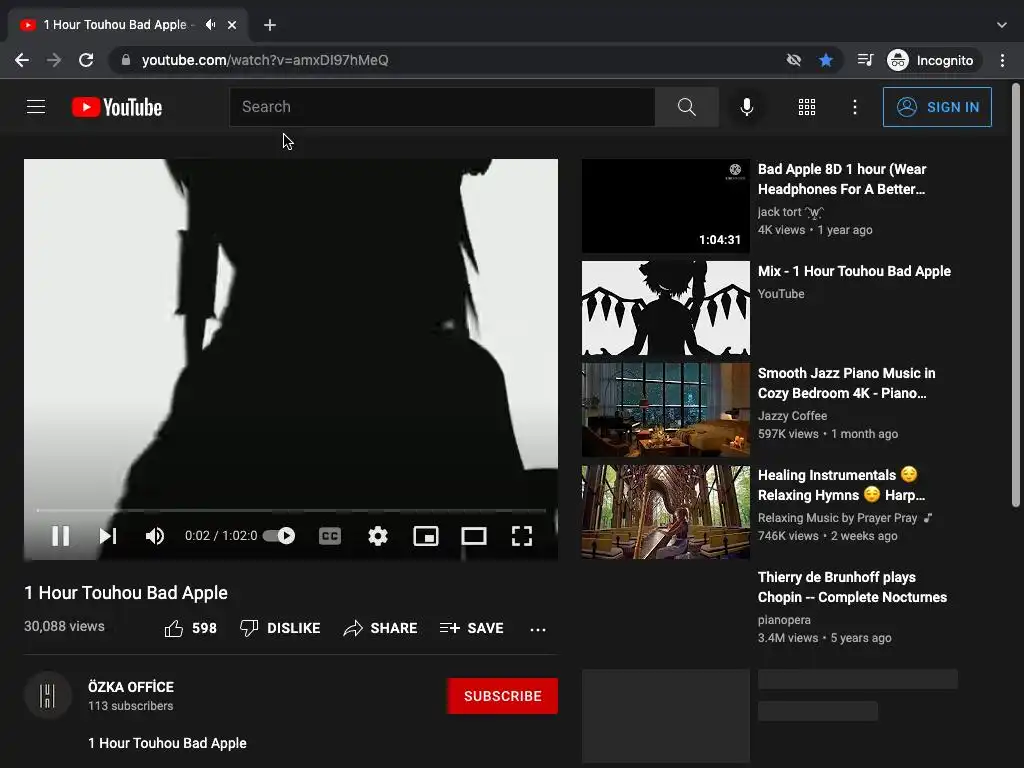The width and height of the screenshot is (1024, 768).
Task: Click the Jazzy Coffee channel name
Action: click(x=792, y=415)
